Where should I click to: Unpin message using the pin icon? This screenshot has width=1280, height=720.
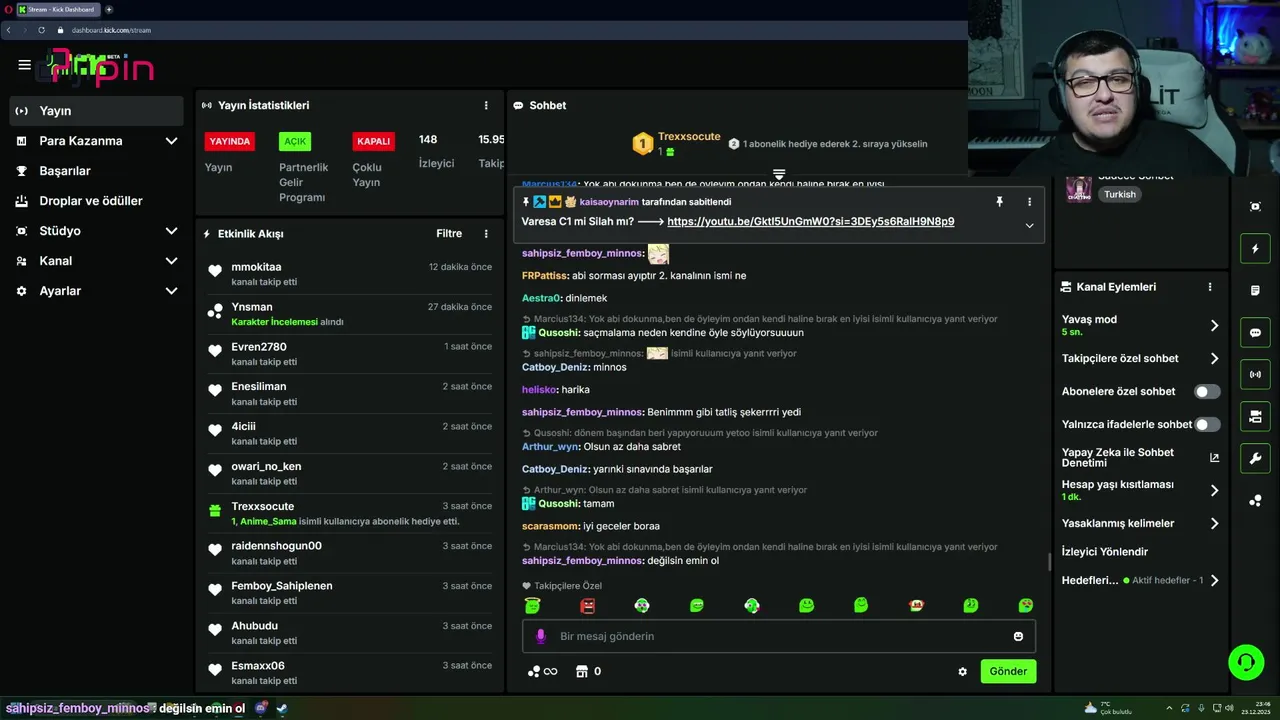(999, 202)
